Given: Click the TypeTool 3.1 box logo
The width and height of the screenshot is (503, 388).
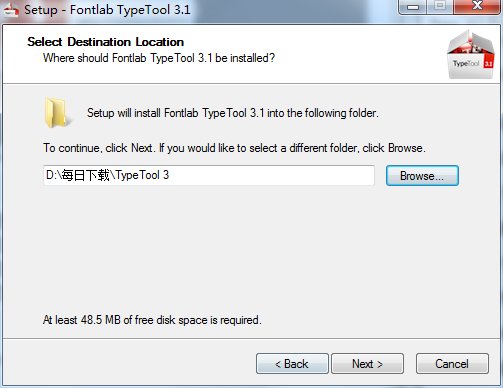Looking at the screenshot, I should tap(471, 54).
